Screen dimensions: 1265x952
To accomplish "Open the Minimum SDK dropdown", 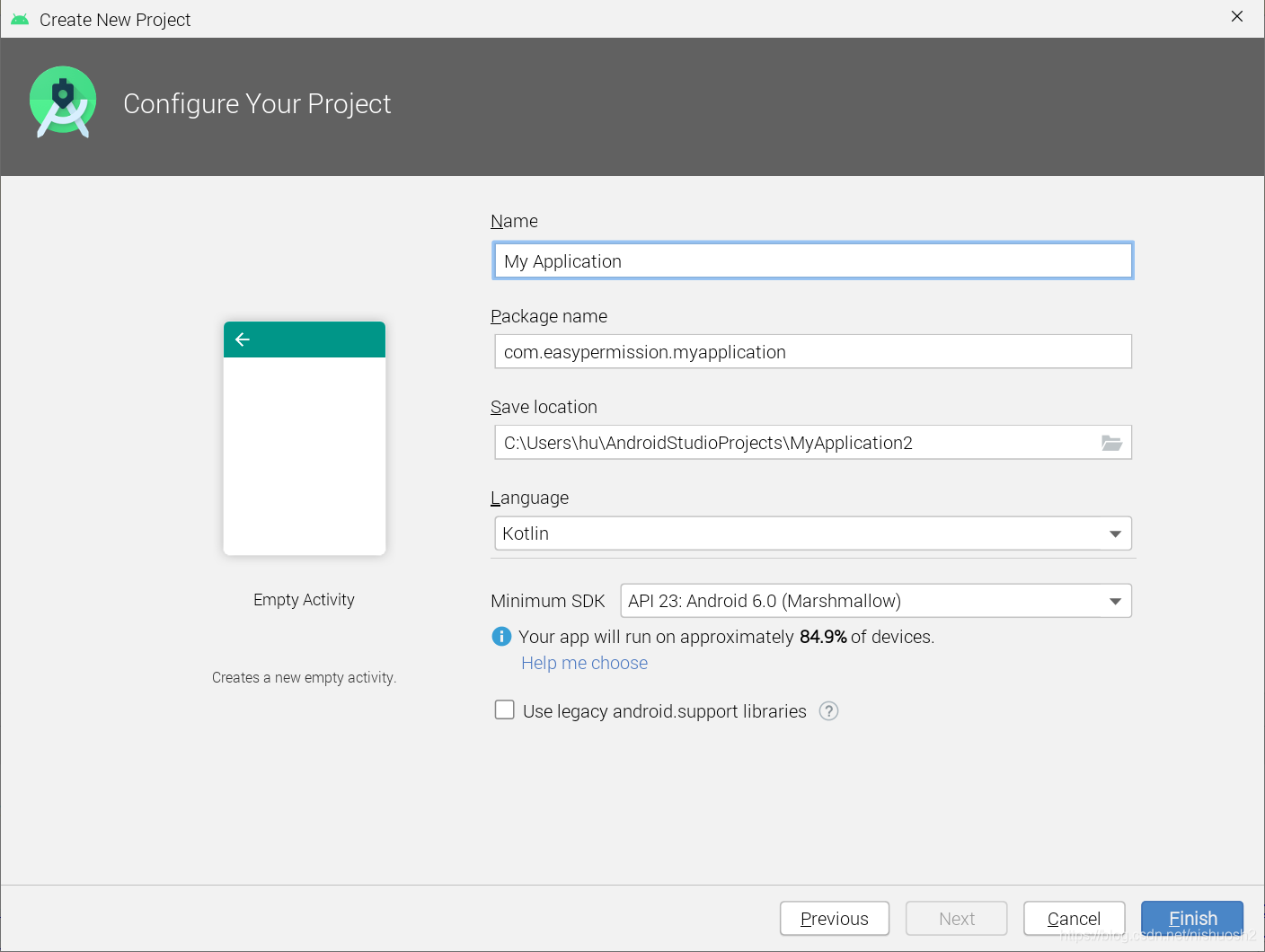I will 876,601.
